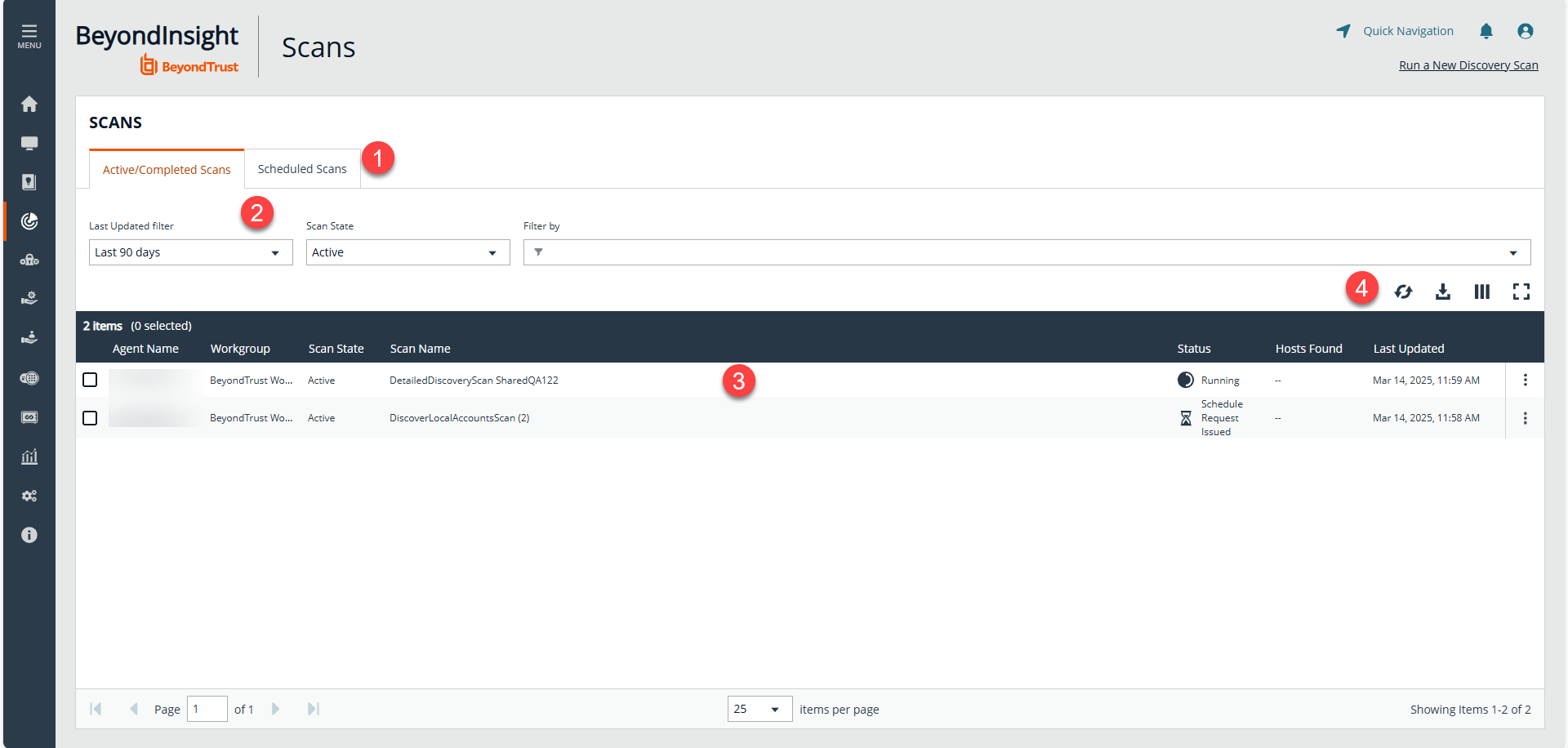Open the hand-holding-person sidebar icon
Viewport: 1568px width, 748px height.
coord(29,338)
